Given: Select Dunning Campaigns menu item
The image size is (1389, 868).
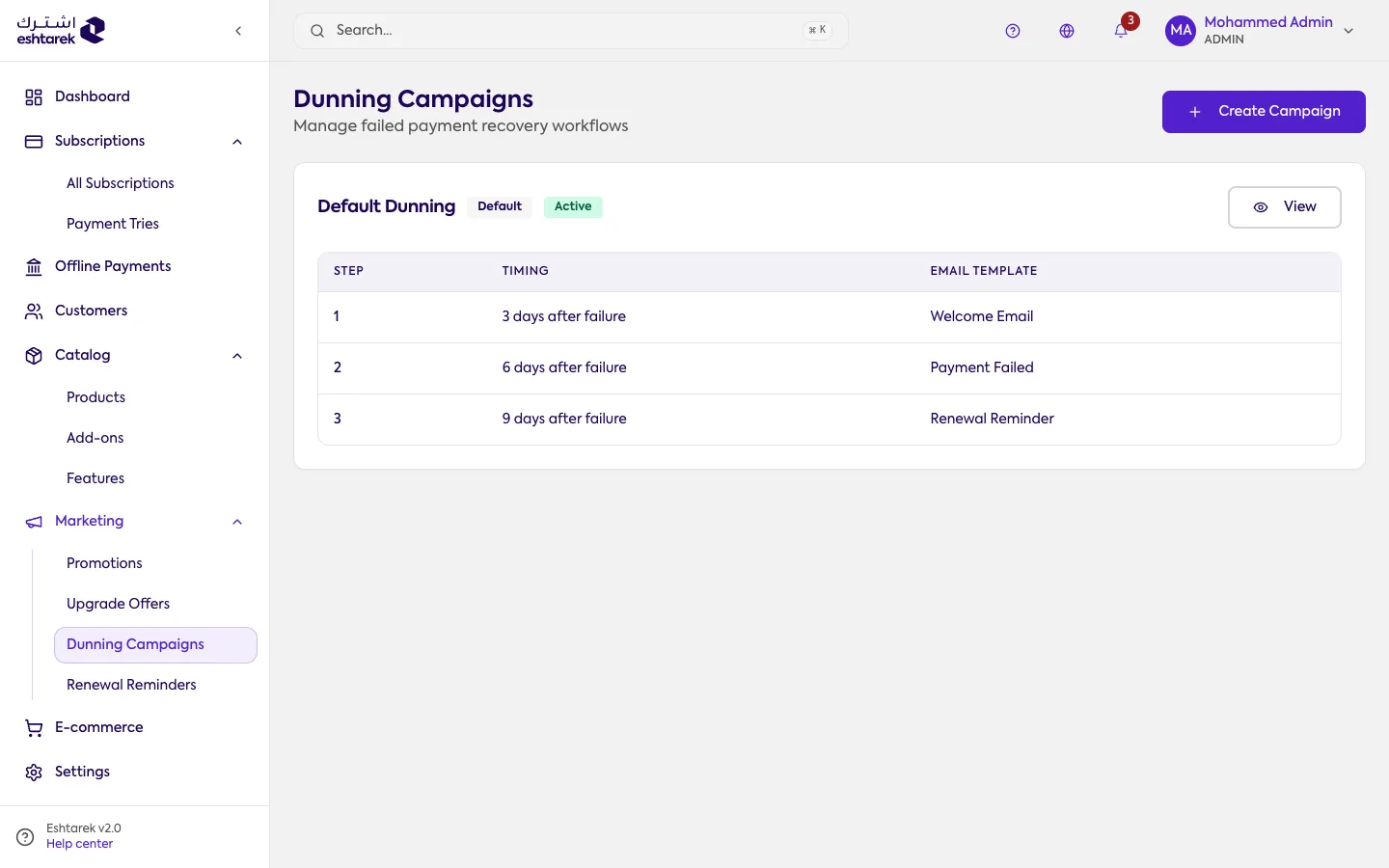Looking at the screenshot, I should (155, 645).
